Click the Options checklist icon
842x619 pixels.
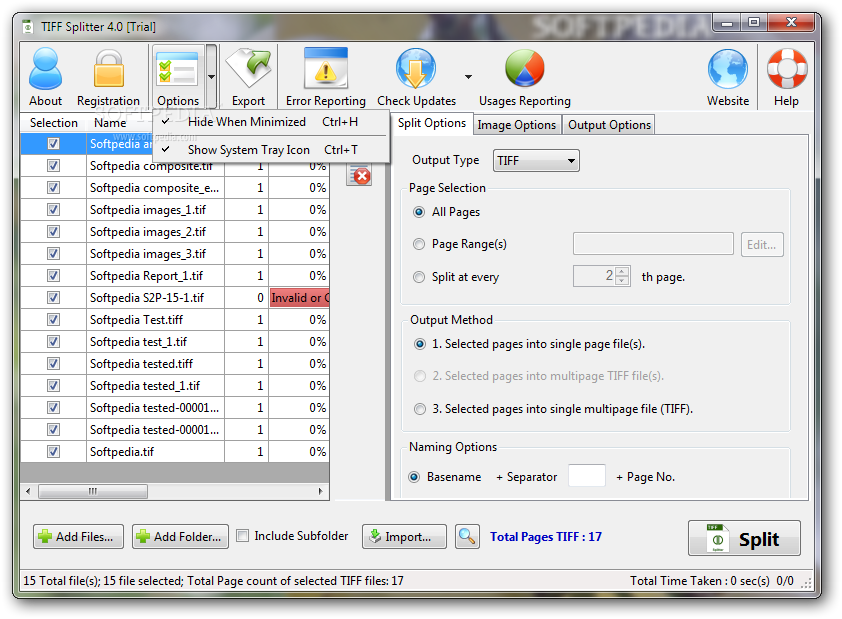[x=178, y=69]
